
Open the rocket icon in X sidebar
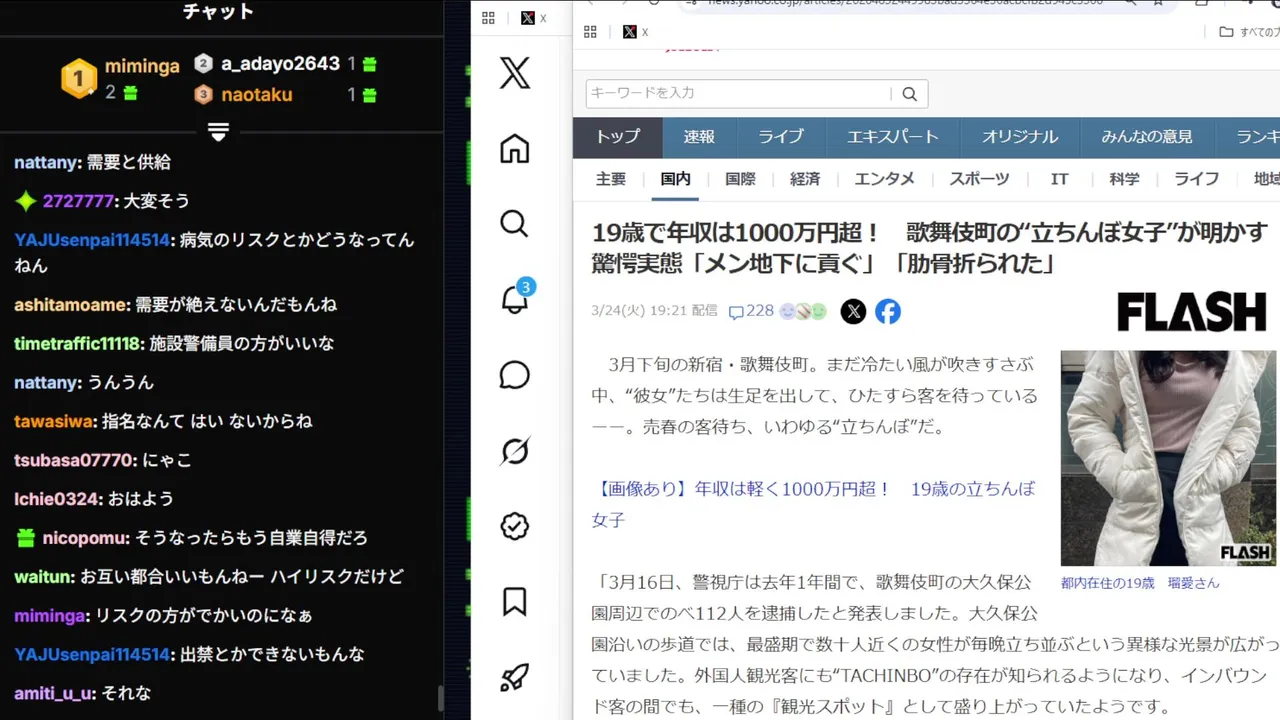pos(514,678)
